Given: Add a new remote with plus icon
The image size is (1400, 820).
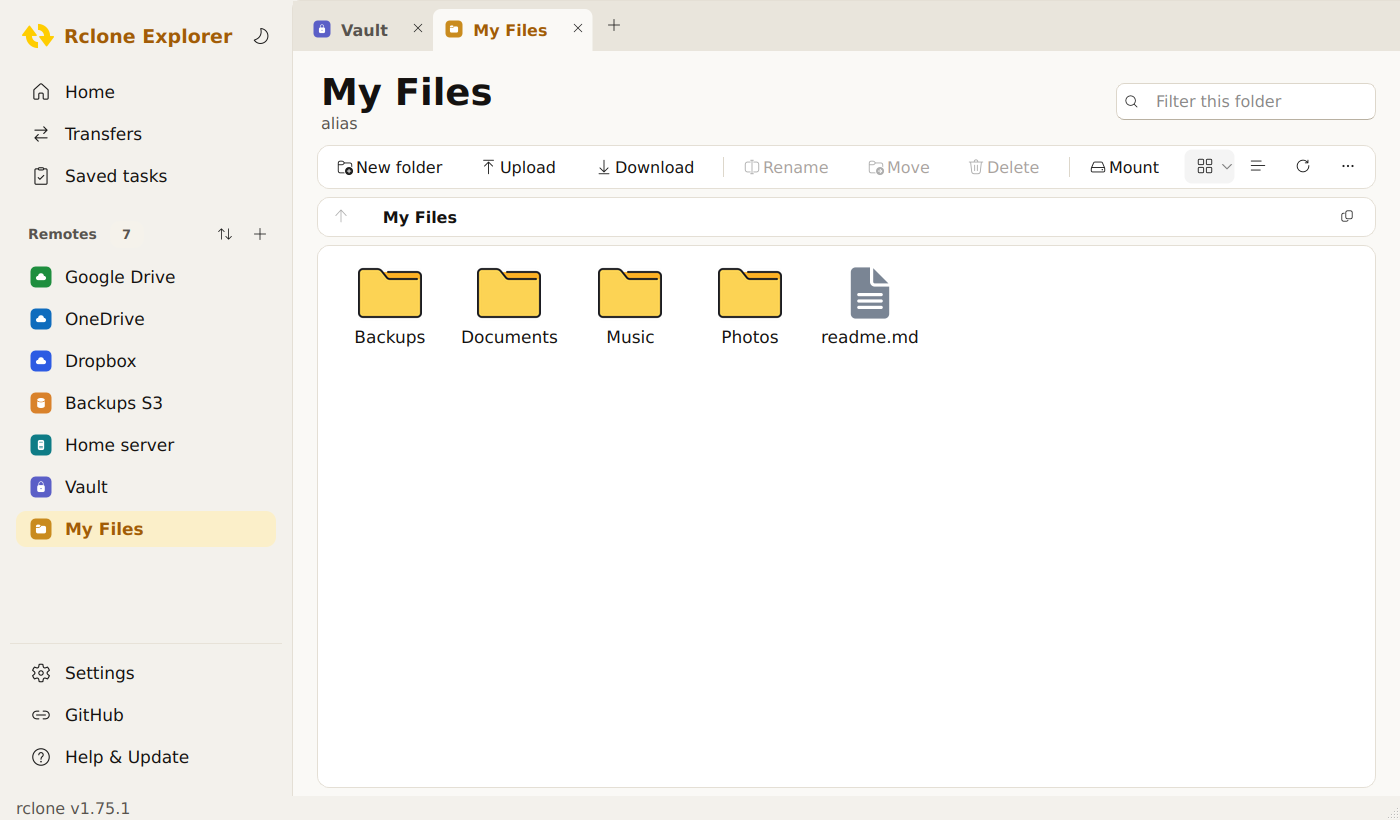Looking at the screenshot, I should coord(260,234).
